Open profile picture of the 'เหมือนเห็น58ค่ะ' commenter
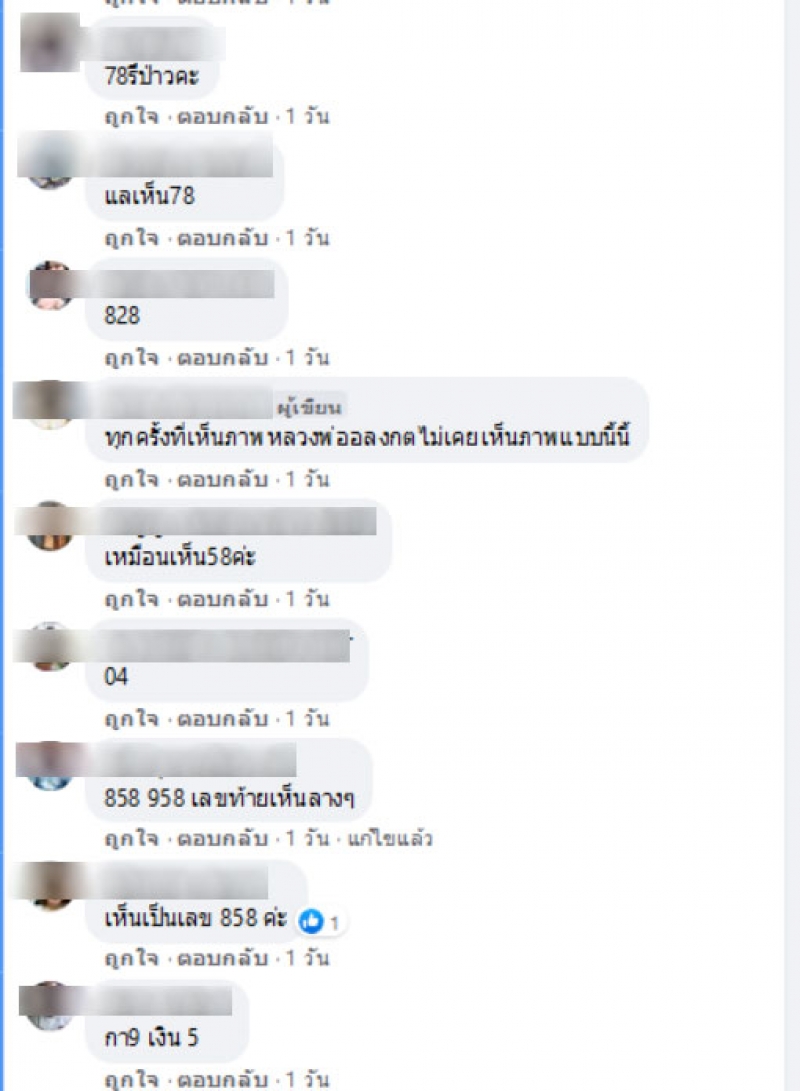 point(49,525)
